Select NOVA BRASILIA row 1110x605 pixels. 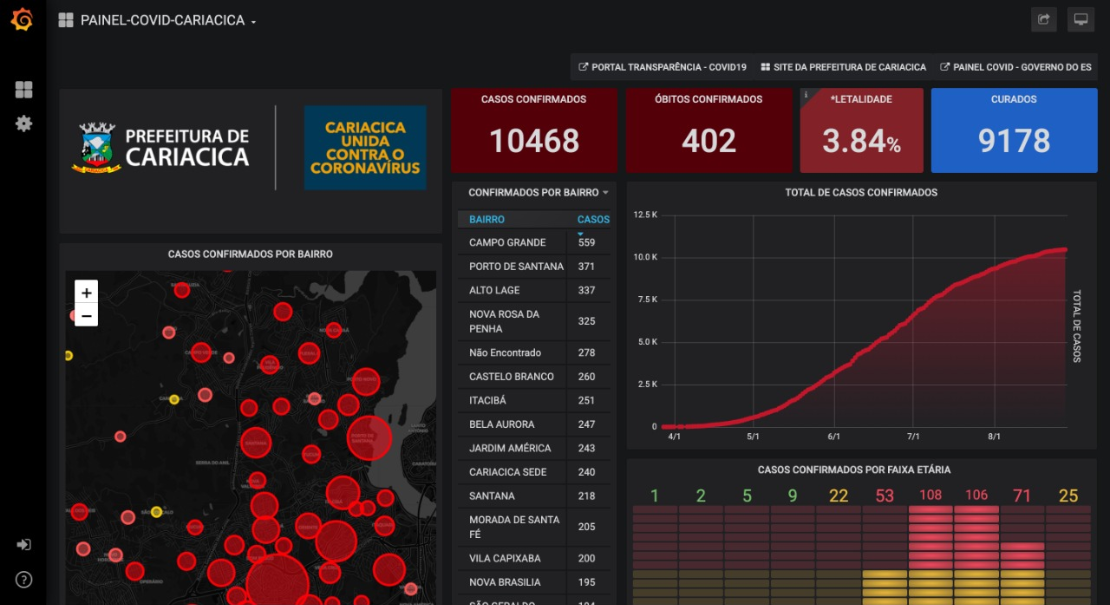[x=534, y=582]
